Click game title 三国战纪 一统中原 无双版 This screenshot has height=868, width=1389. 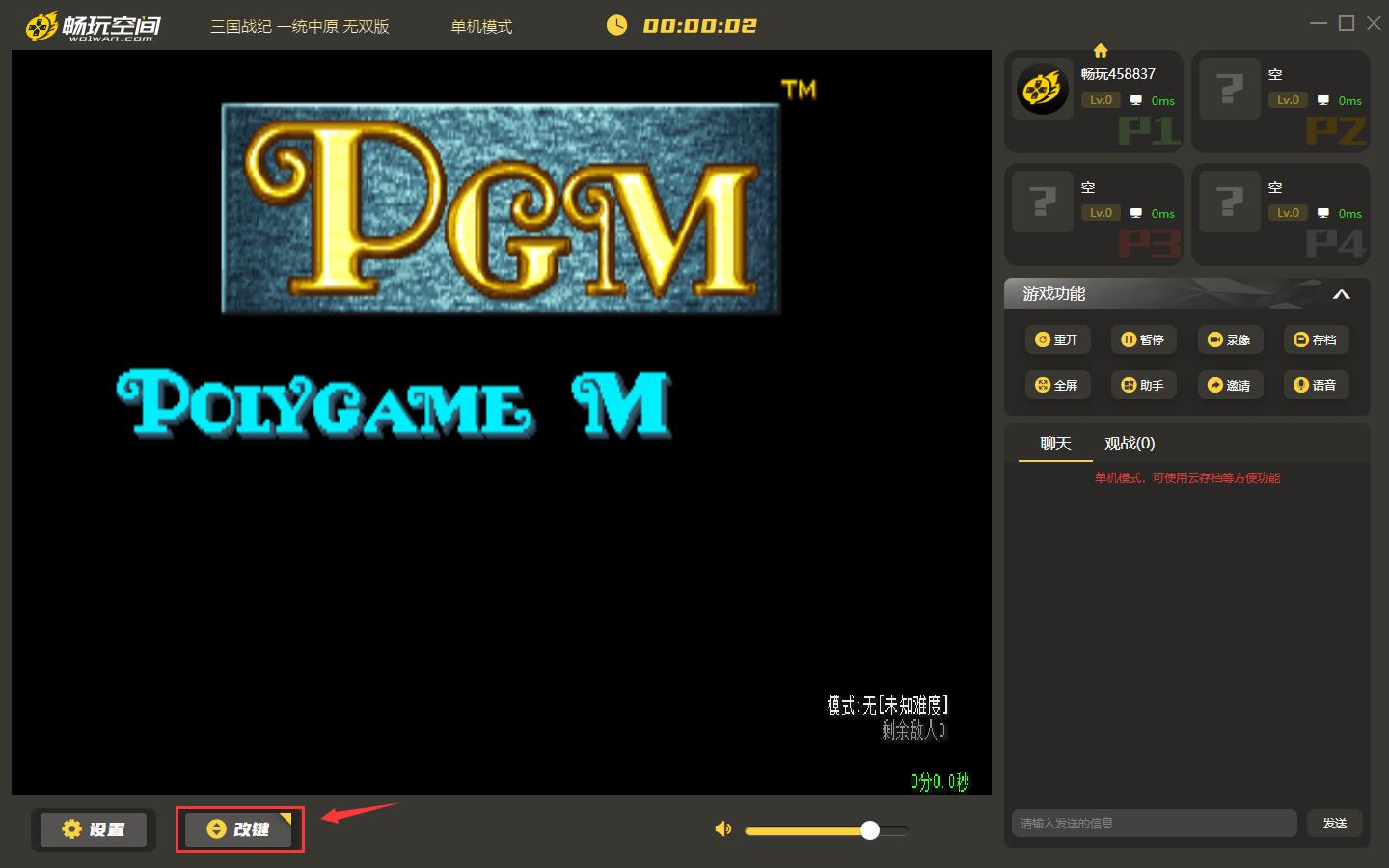pos(300,26)
